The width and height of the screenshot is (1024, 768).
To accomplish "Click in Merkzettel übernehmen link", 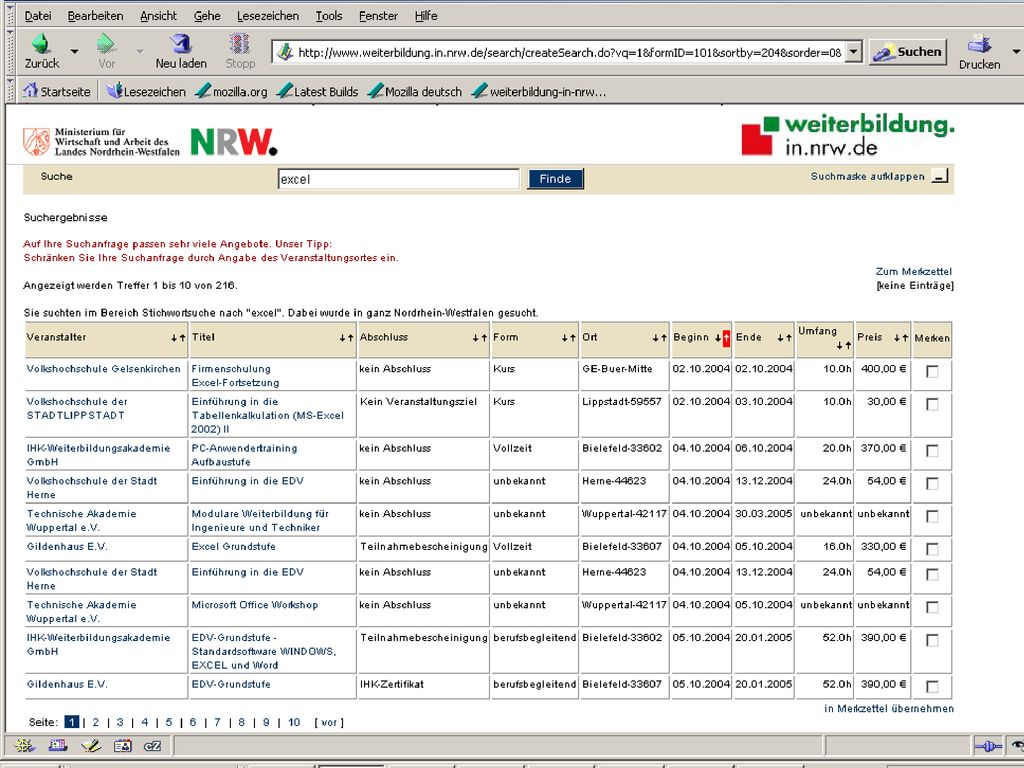I will point(889,709).
